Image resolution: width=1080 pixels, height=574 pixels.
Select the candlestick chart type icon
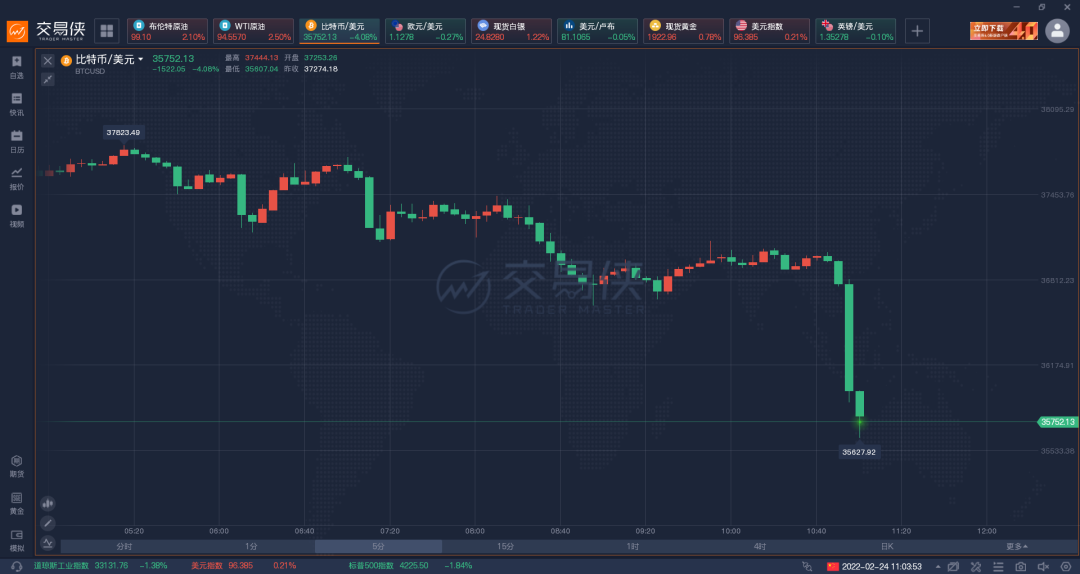click(x=48, y=504)
